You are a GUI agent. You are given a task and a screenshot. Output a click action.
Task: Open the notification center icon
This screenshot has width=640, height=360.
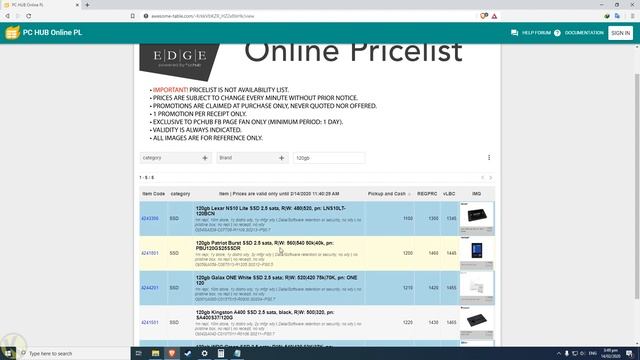point(629,353)
